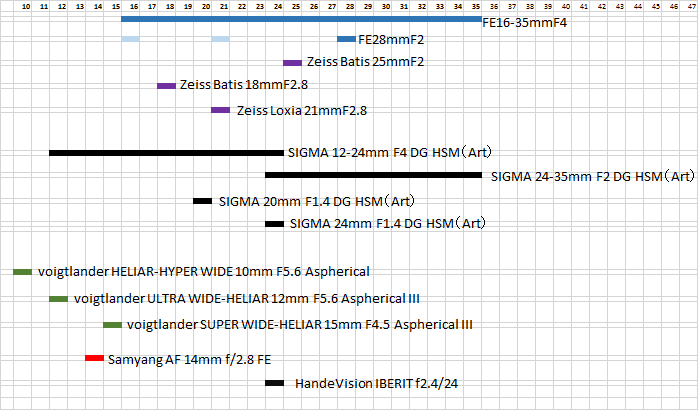Viewport: 698px width, 410px height.
Task: Select black bar for HandeVision IBERIT
Action: tap(275, 383)
